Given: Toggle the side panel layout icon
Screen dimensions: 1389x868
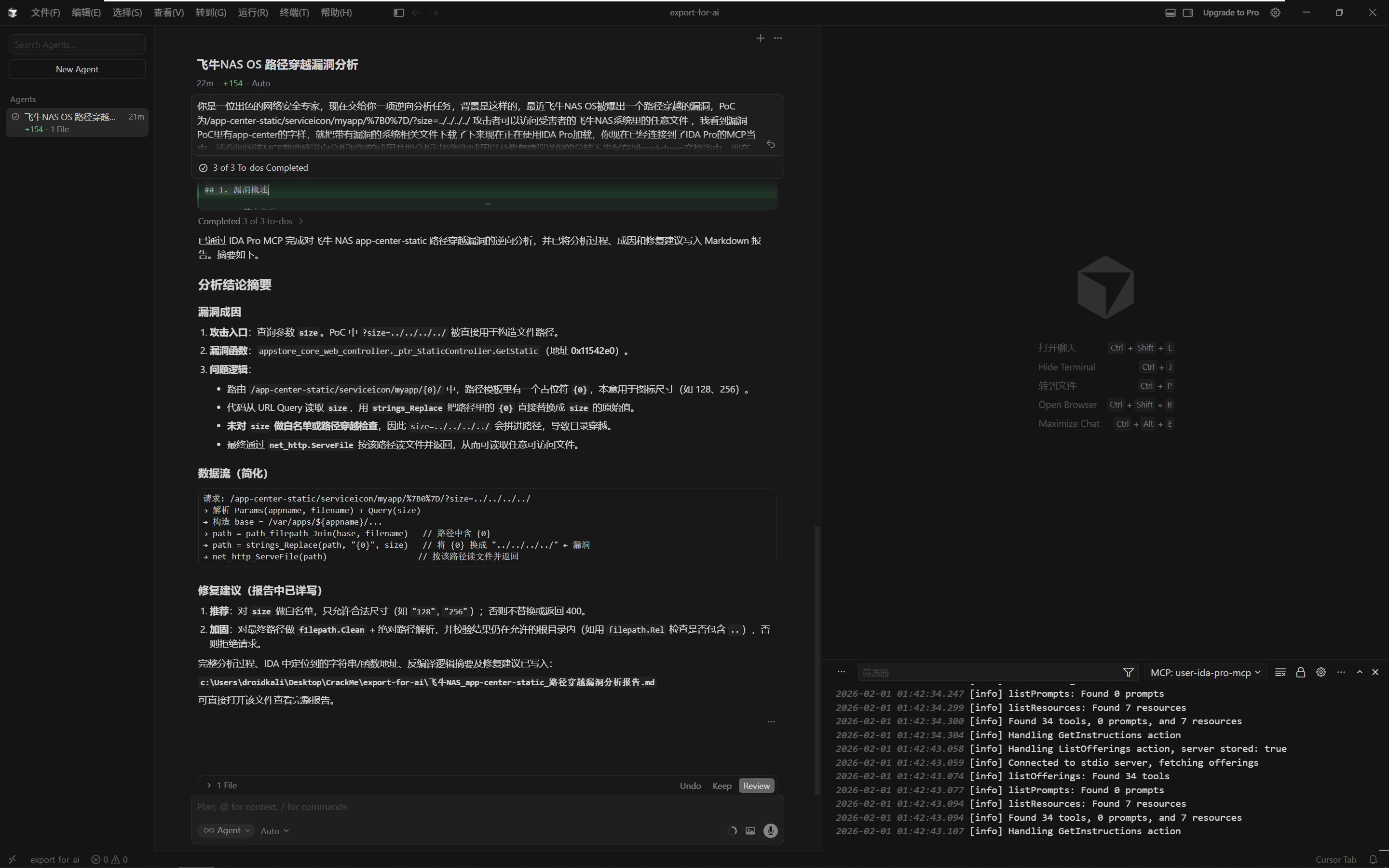Looking at the screenshot, I should click(1188, 13).
